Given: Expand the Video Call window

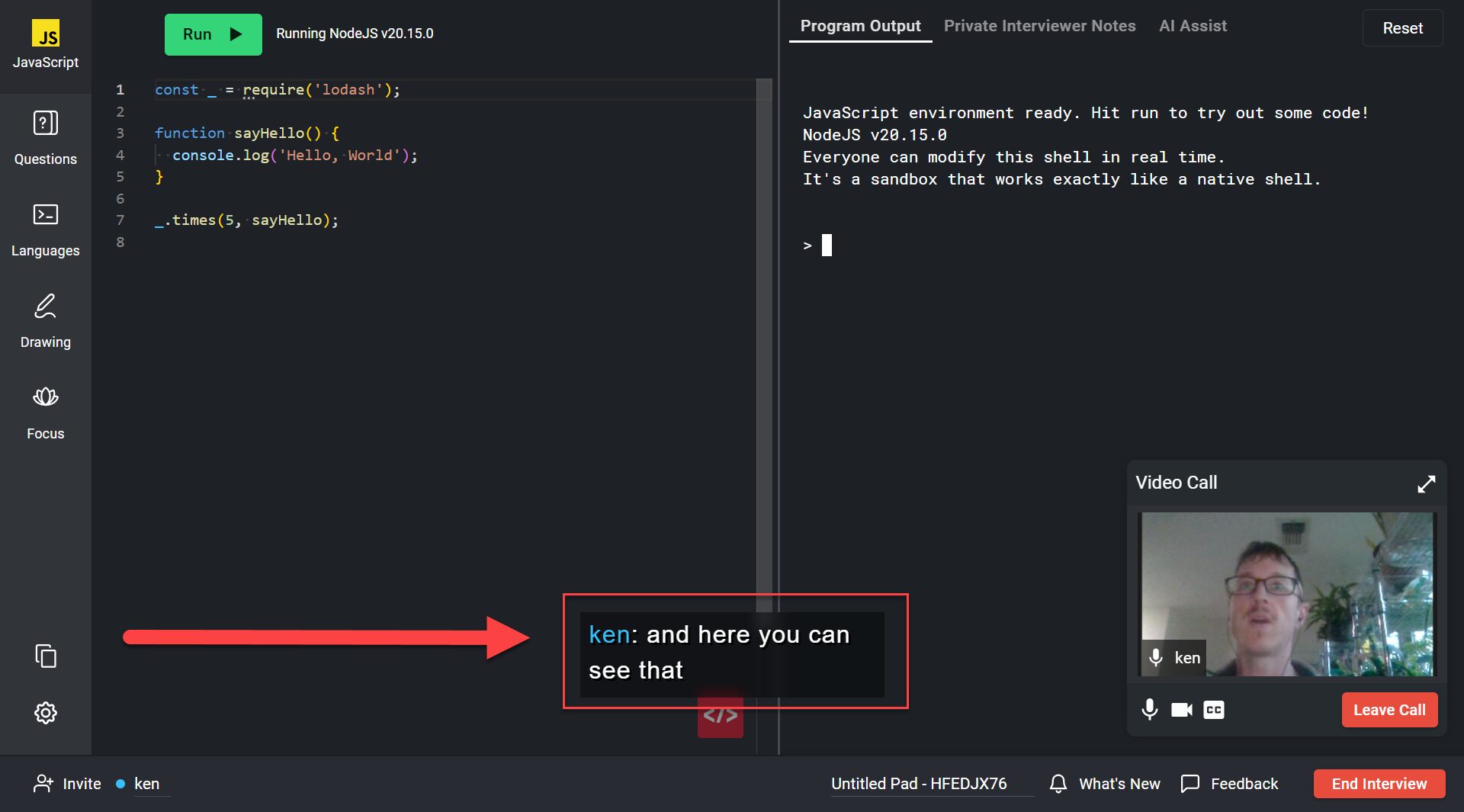Looking at the screenshot, I should click(x=1426, y=483).
